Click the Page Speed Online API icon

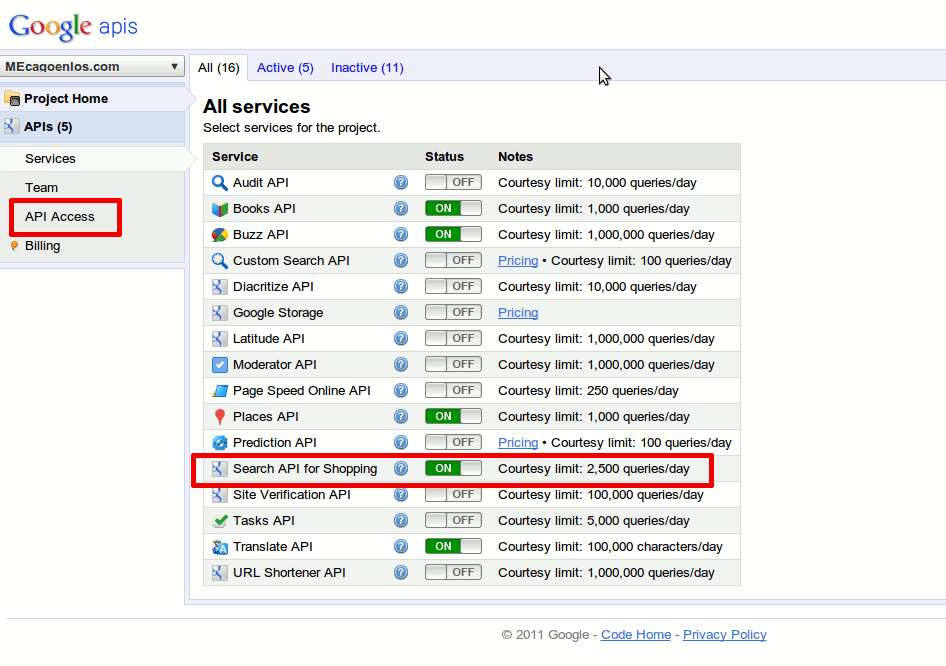tap(220, 391)
